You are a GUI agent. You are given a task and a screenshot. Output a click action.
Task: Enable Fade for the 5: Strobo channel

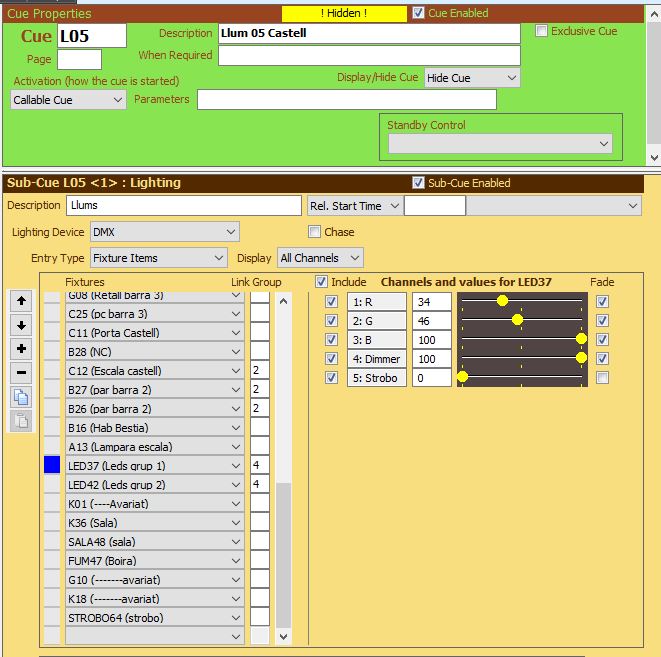tap(602, 378)
